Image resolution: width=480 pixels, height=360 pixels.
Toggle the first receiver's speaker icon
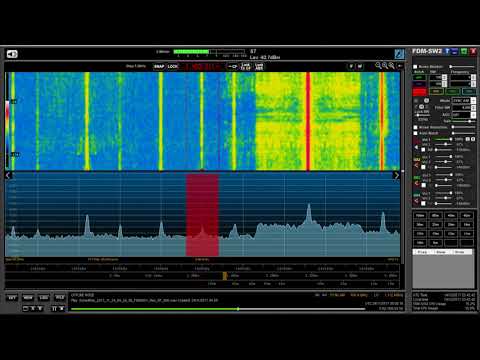416,147
